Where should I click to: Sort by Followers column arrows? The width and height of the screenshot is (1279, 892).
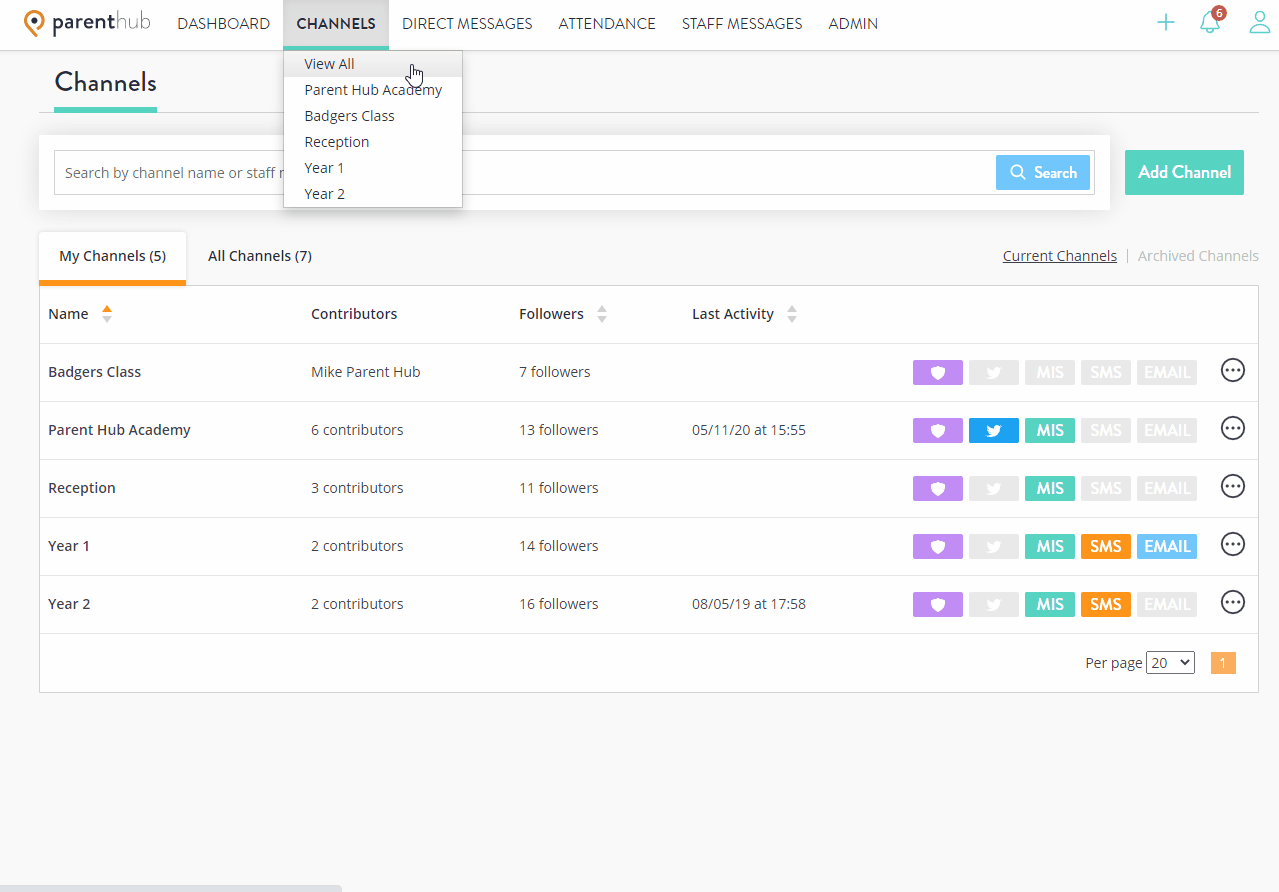[602, 314]
